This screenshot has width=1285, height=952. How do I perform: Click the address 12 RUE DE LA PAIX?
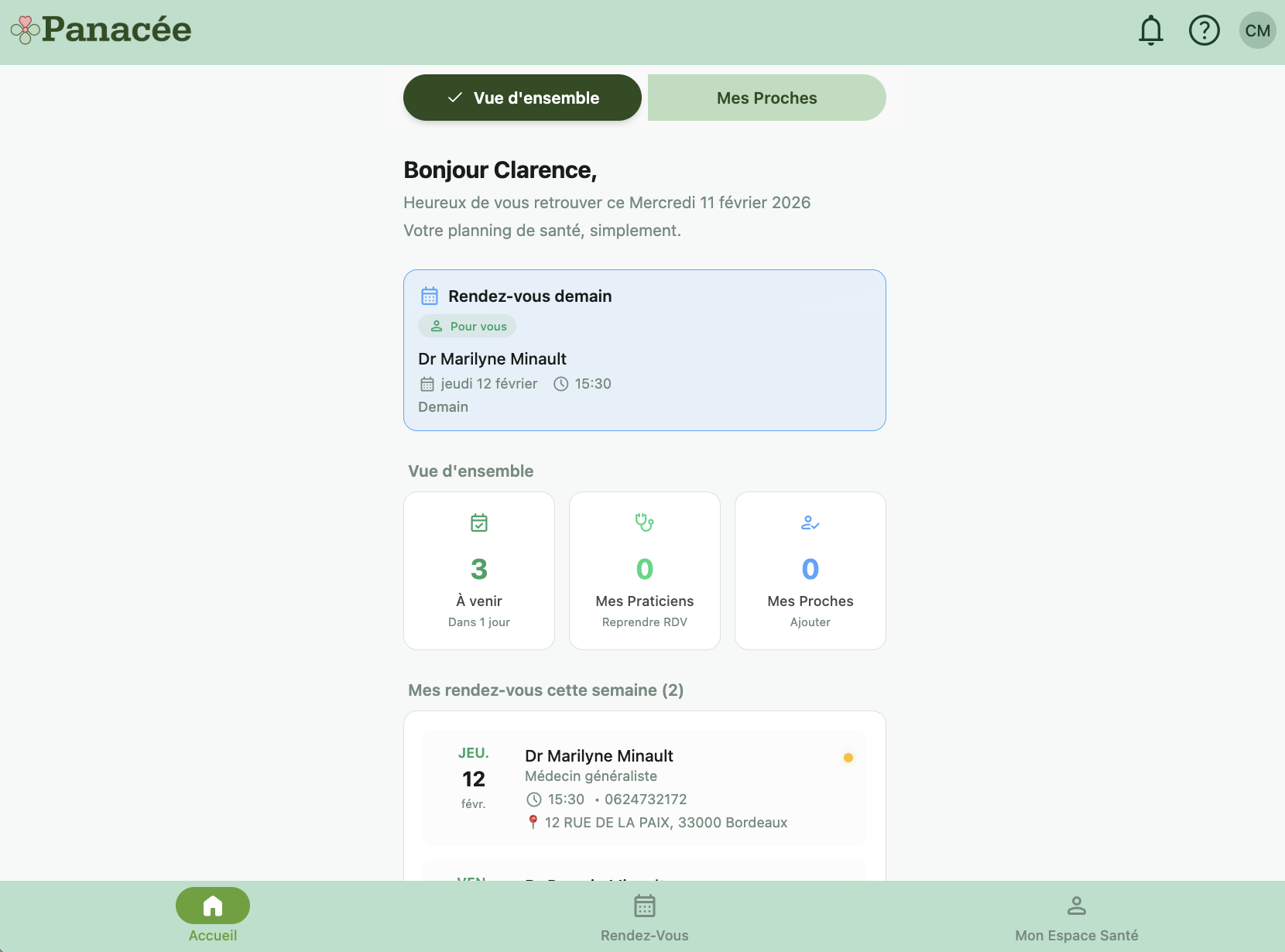click(666, 822)
